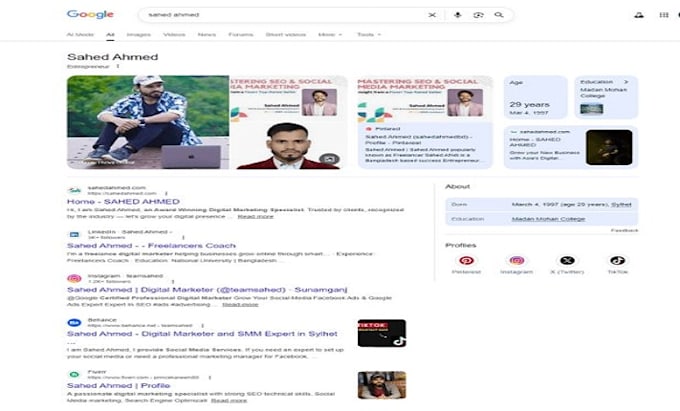This screenshot has height=411, width=680.
Task: Clear the search query with the X icon
Action: click(x=432, y=15)
